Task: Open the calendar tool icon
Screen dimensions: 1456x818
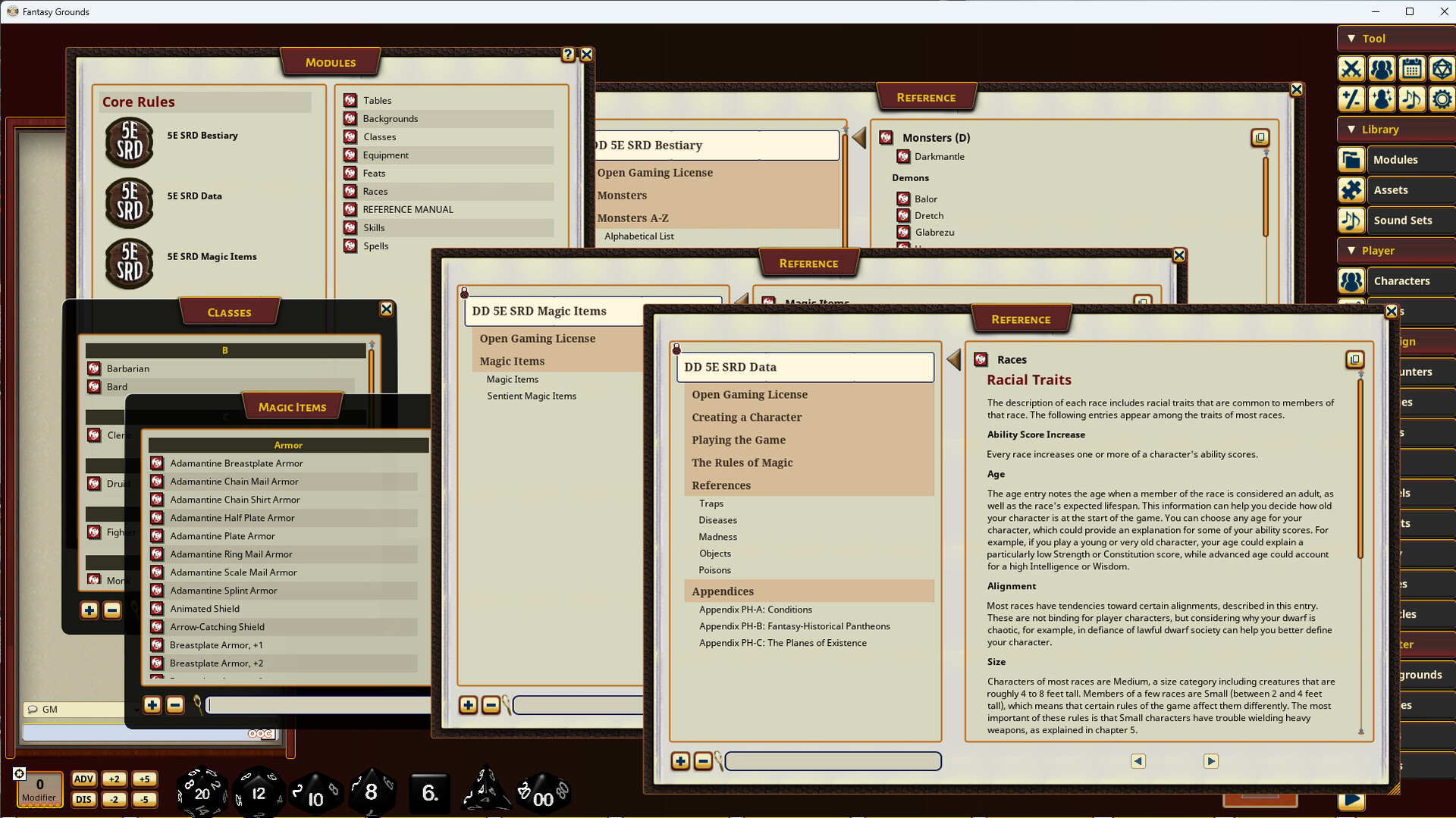Action: (1411, 69)
